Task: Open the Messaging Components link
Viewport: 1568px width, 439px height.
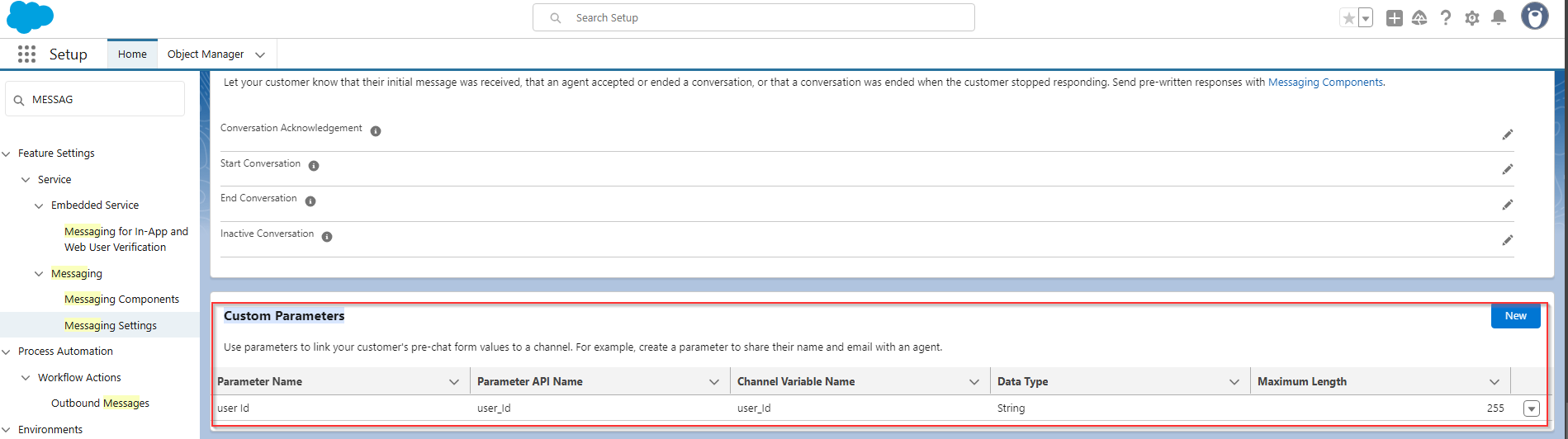Action: click(x=1325, y=83)
